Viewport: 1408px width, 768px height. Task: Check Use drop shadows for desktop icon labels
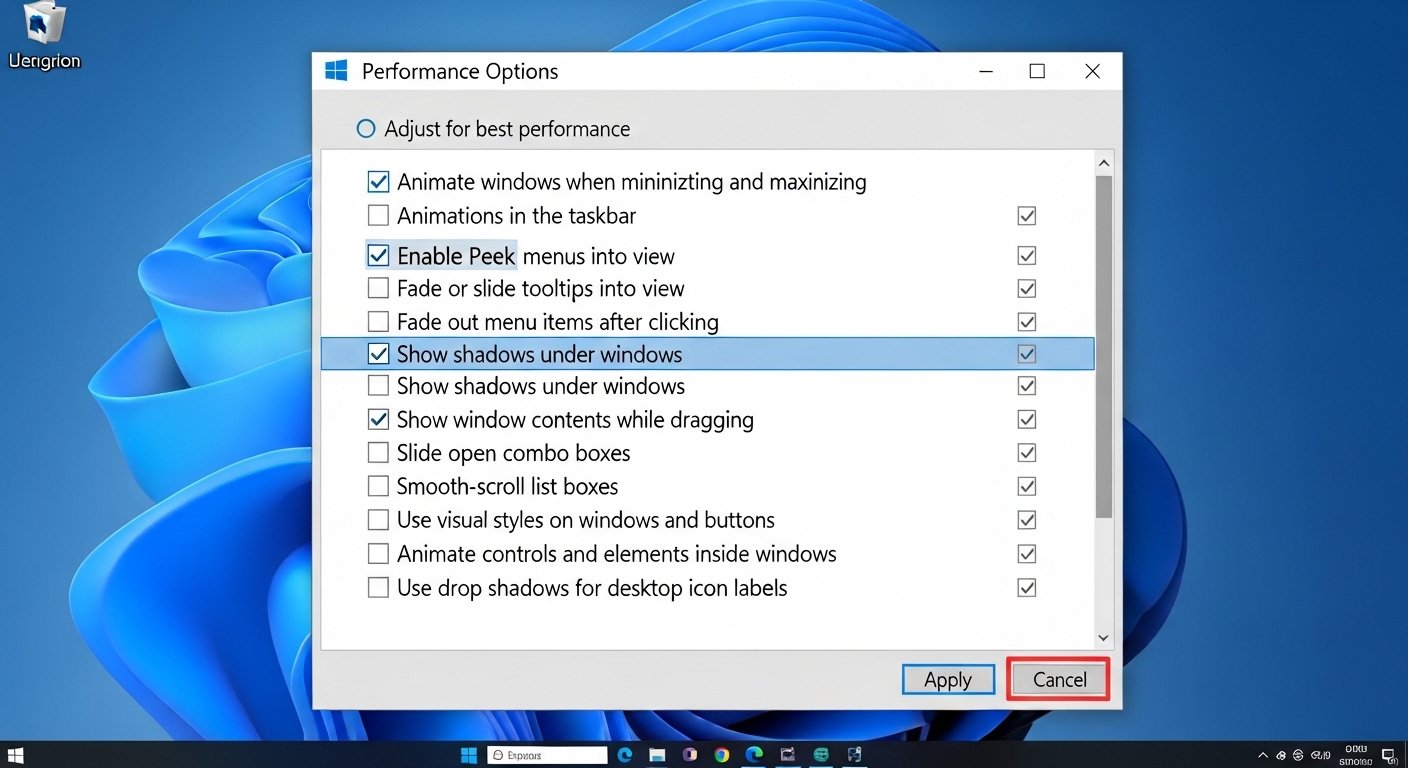[x=378, y=588]
